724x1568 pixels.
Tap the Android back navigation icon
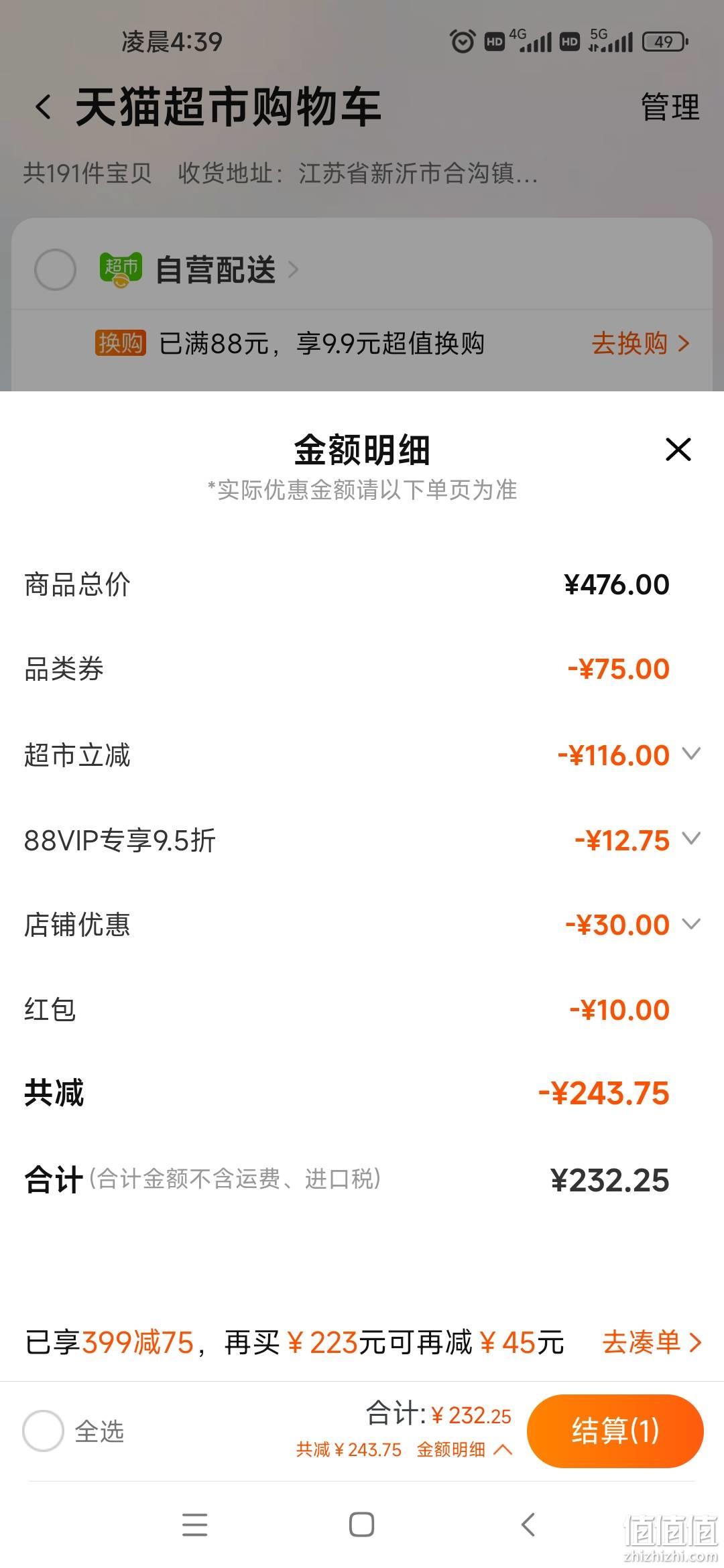(528, 1524)
